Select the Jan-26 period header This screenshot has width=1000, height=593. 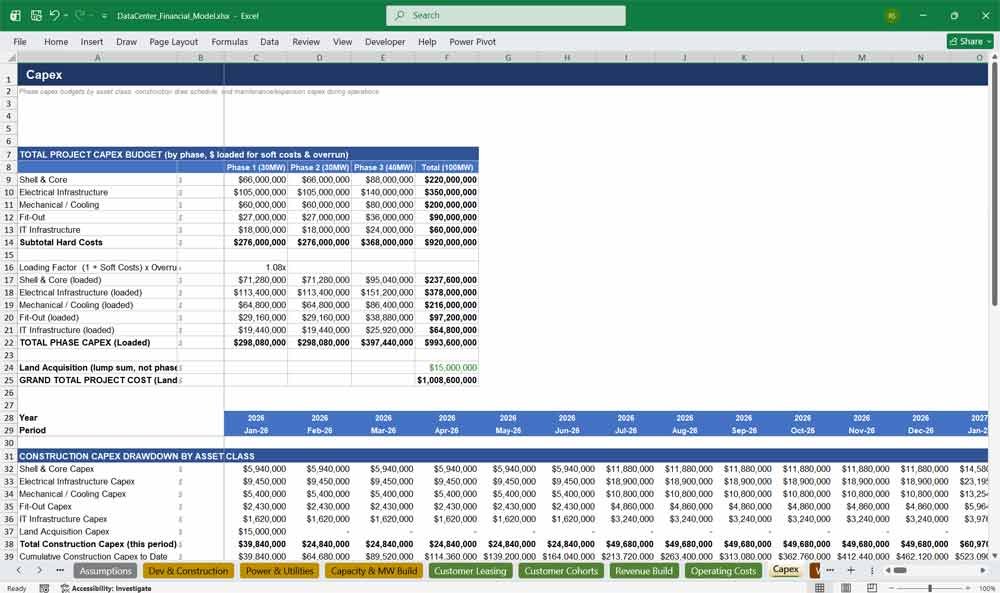tap(256, 430)
